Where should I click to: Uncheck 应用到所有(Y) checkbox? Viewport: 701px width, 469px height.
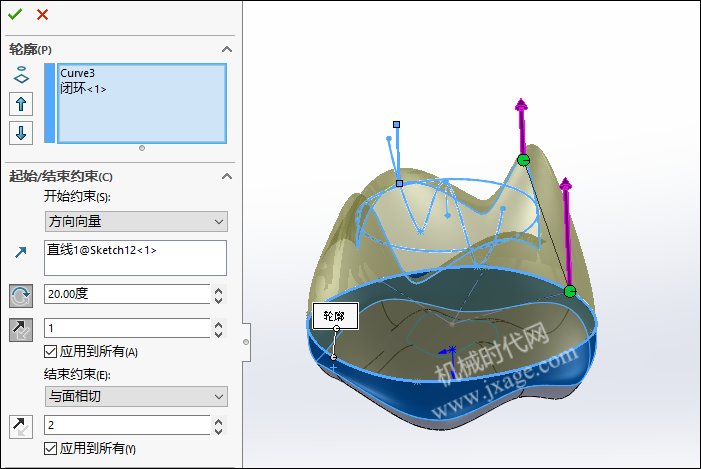[x=51, y=448]
